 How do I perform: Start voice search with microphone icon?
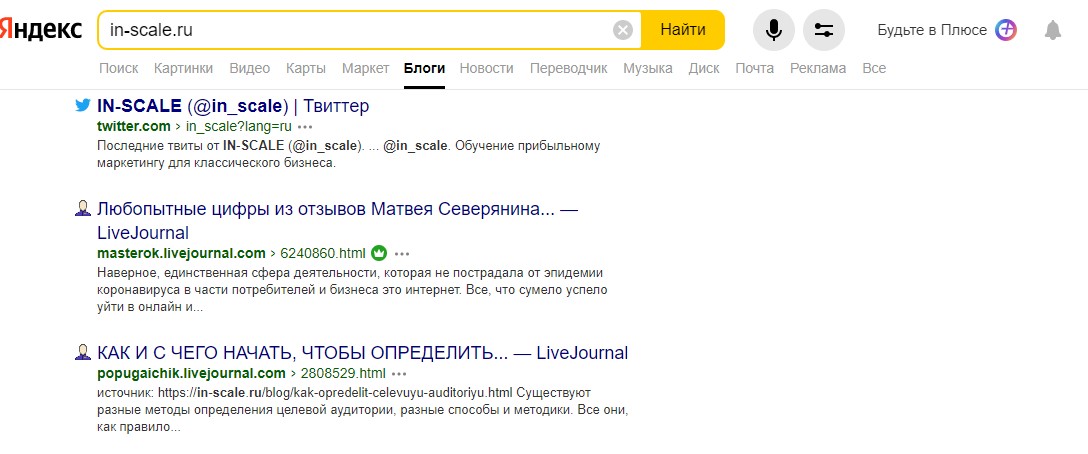coord(774,30)
